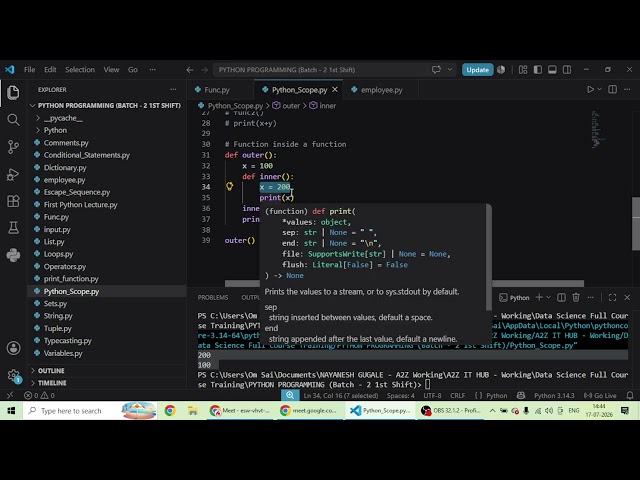Open the Copilot dropdown chevron

click(x=450, y=69)
